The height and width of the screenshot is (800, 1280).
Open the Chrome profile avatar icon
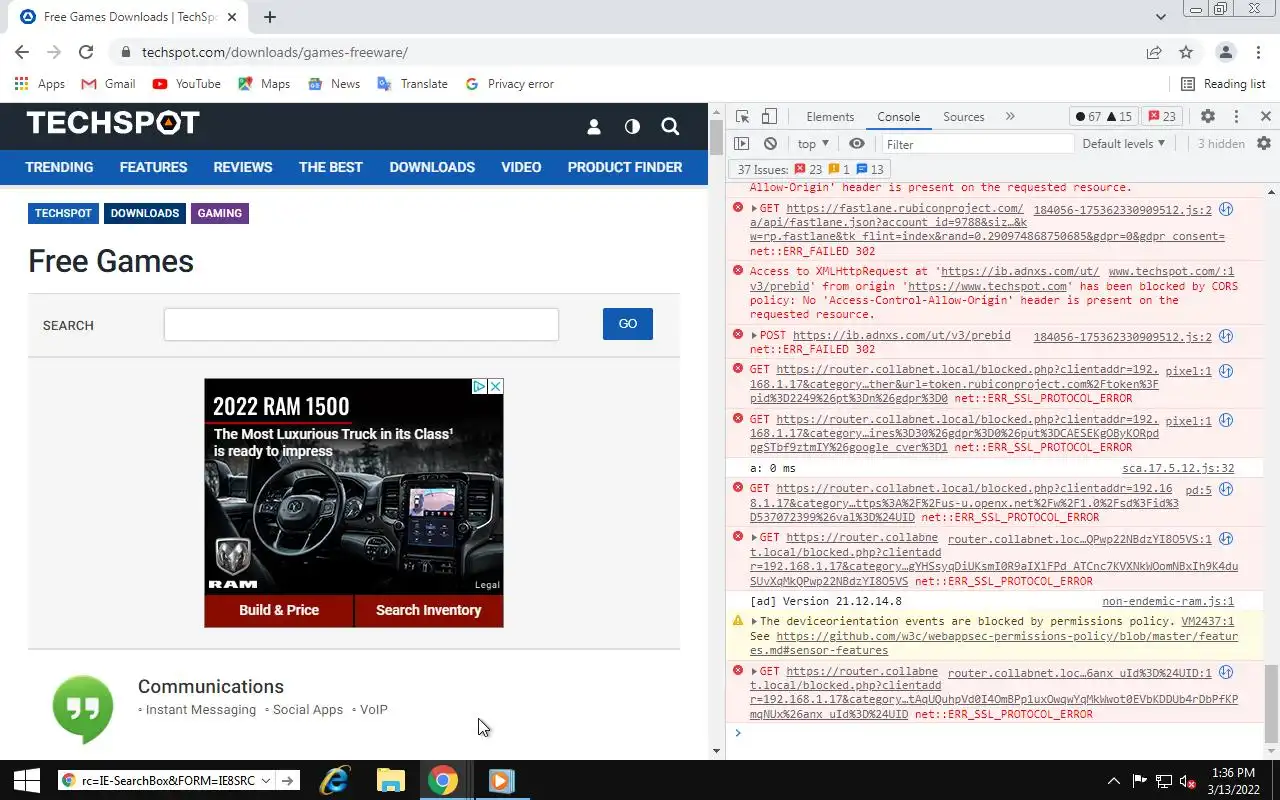pyautogui.click(x=1226, y=52)
